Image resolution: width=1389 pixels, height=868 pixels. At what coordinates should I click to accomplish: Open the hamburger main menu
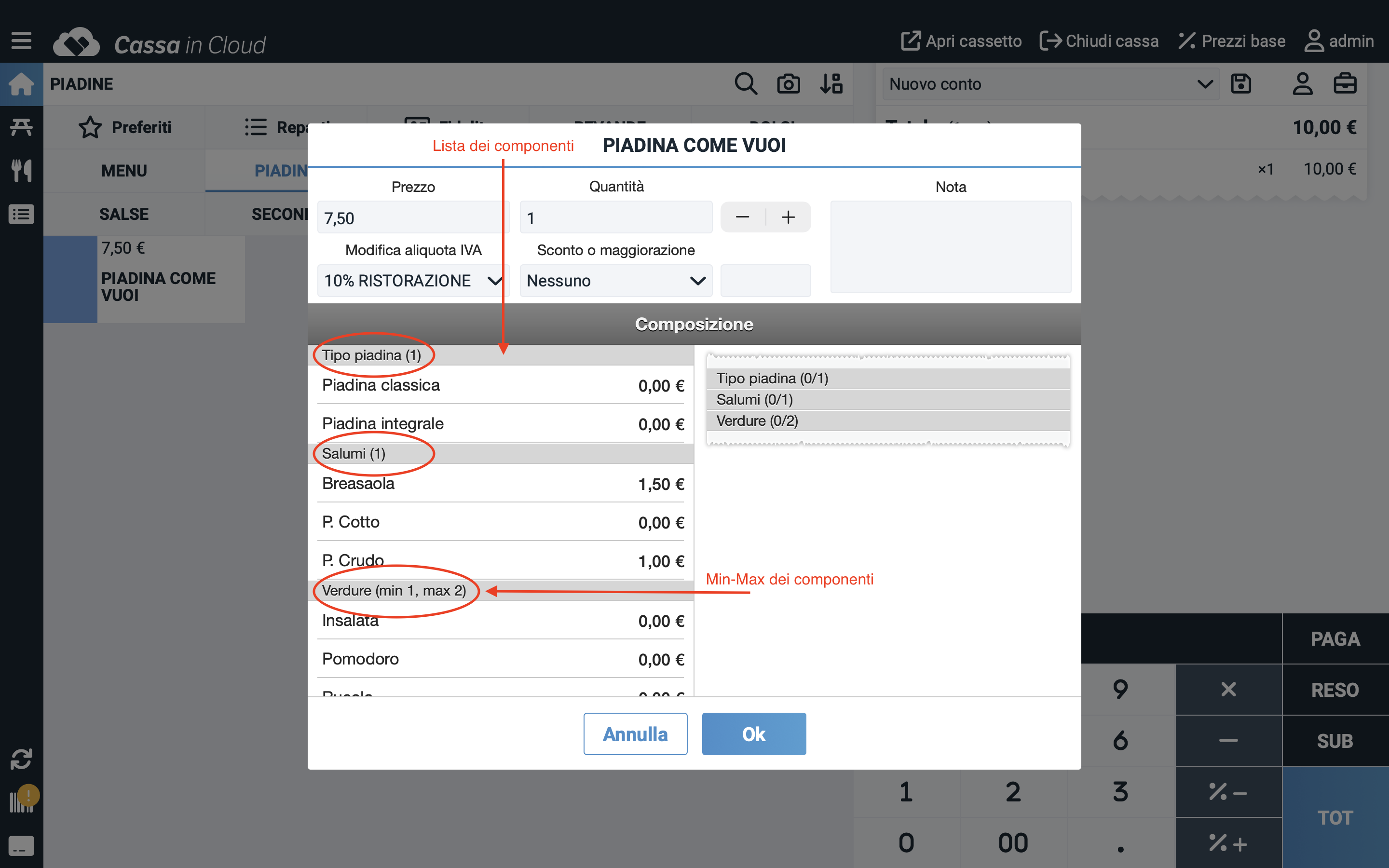point(21,41)
